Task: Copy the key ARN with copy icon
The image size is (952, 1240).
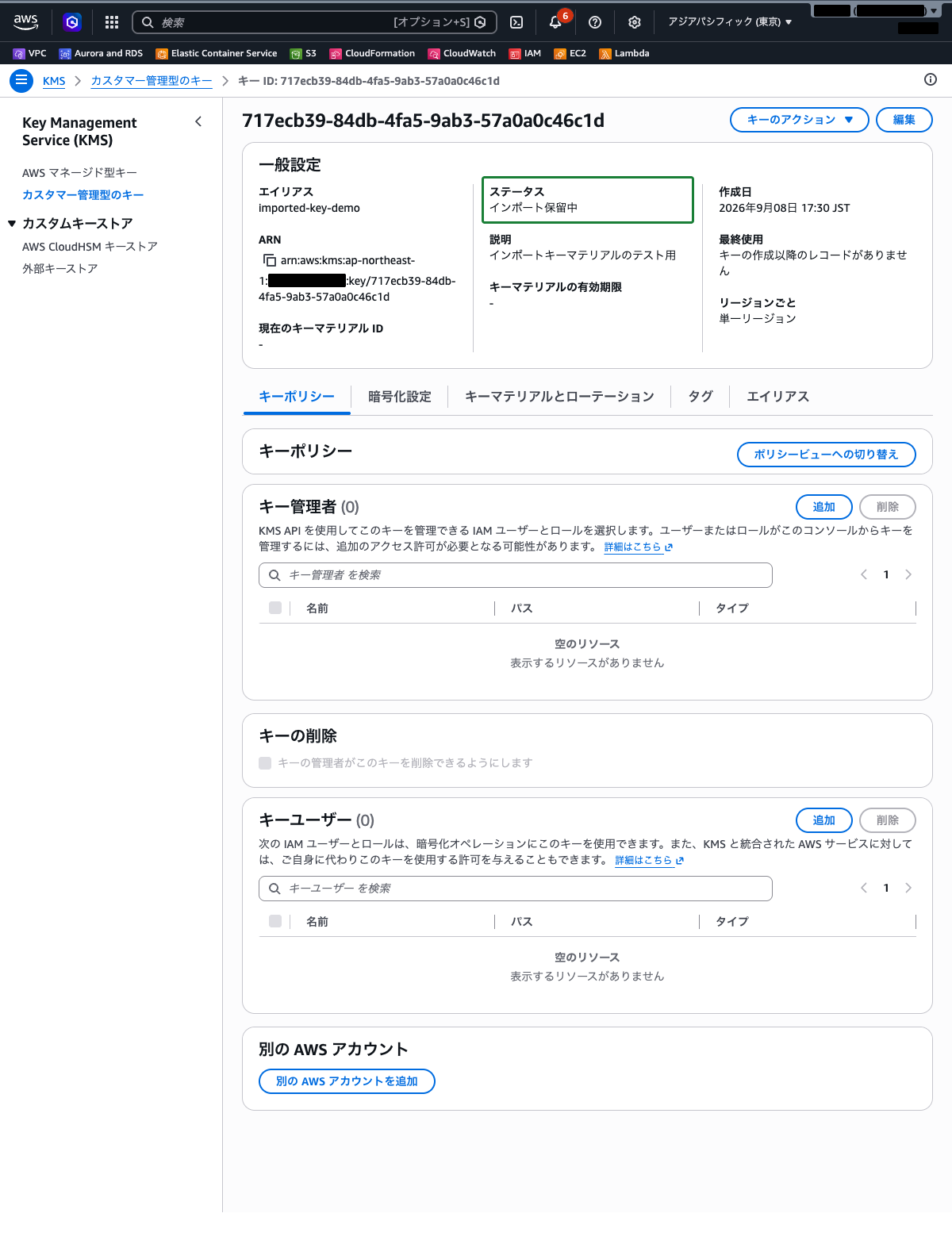Action: click(x=270, y=260)
